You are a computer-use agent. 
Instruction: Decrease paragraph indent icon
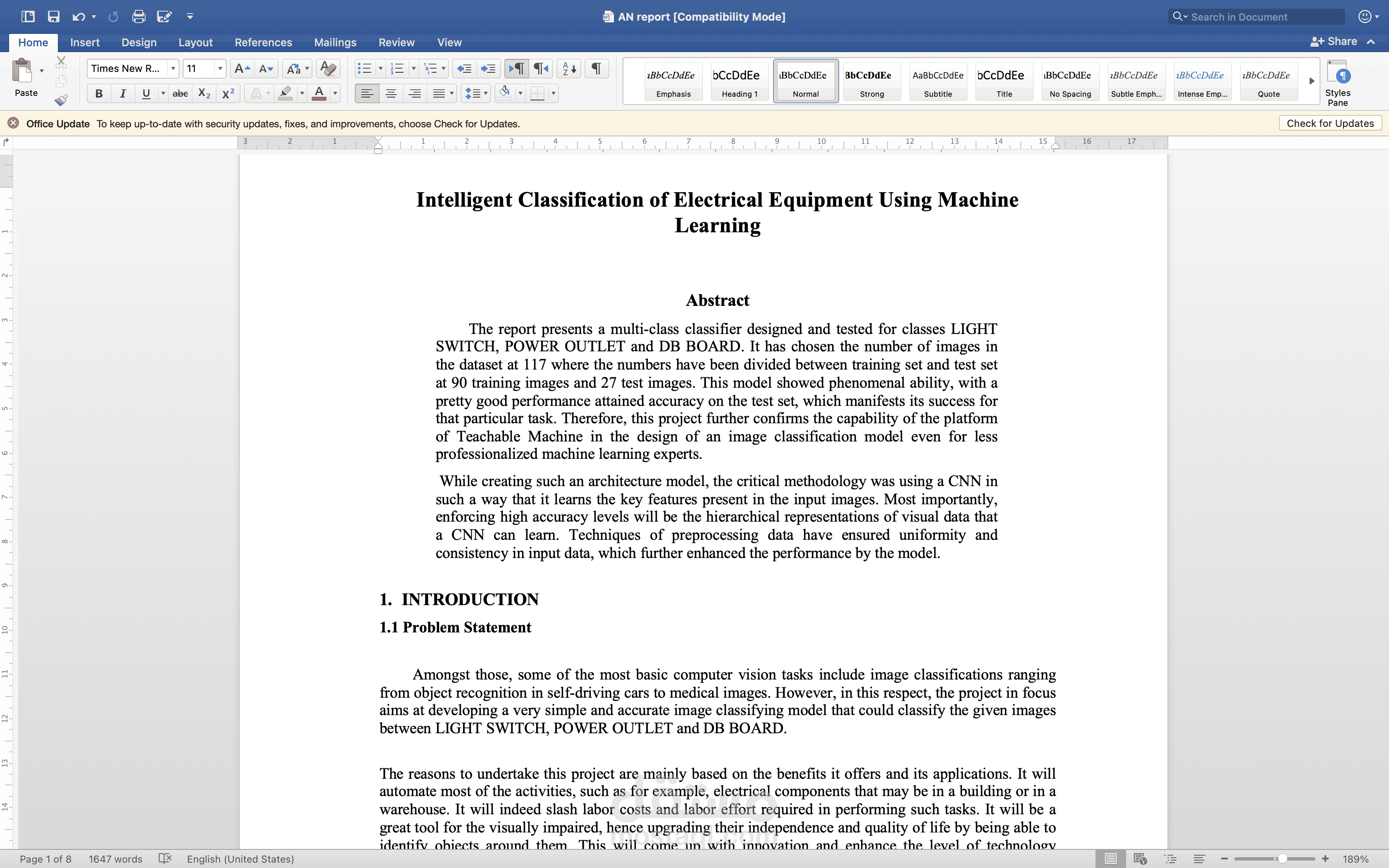[x=464, y=69]
